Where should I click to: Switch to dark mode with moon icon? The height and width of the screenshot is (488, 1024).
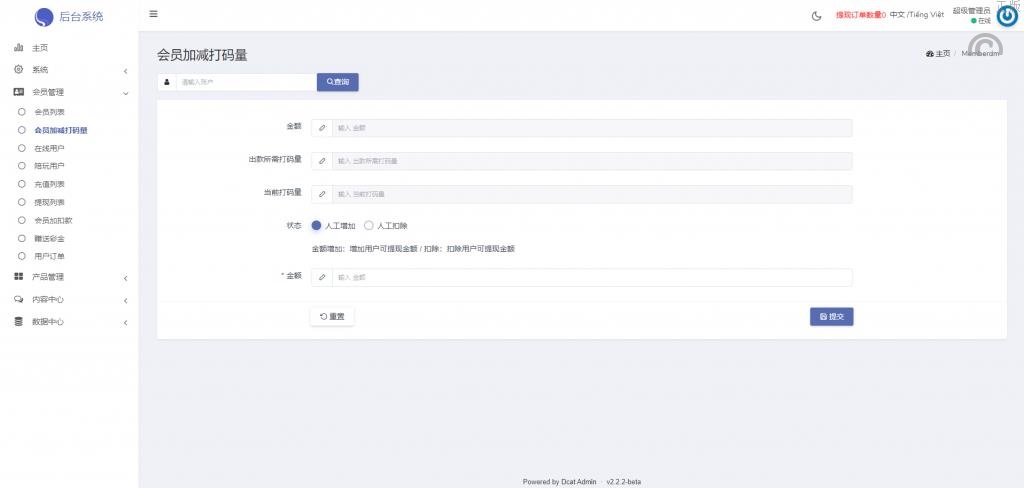[817, 15]
